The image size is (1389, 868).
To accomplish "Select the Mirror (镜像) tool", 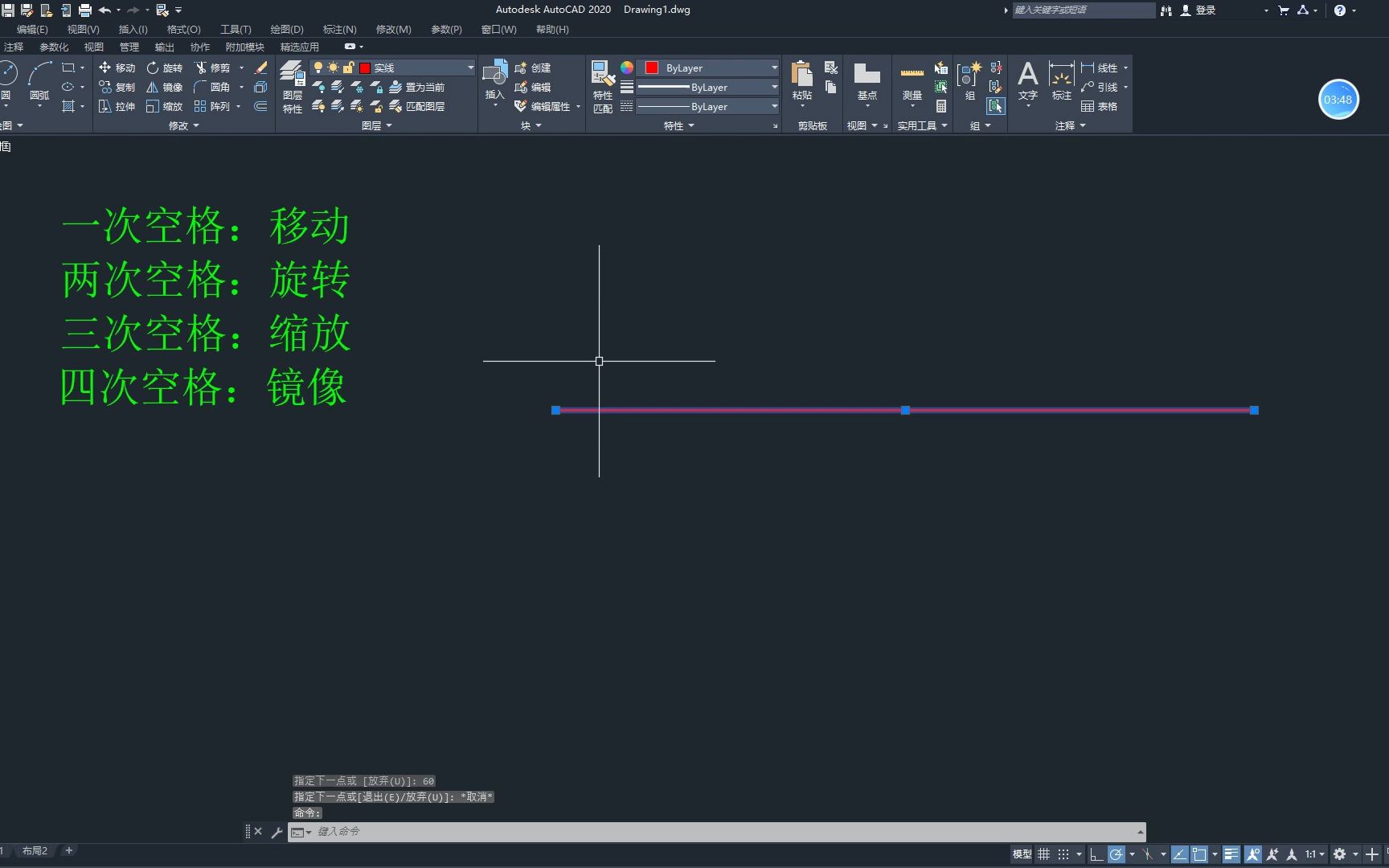I will click(x=166, y=87).
